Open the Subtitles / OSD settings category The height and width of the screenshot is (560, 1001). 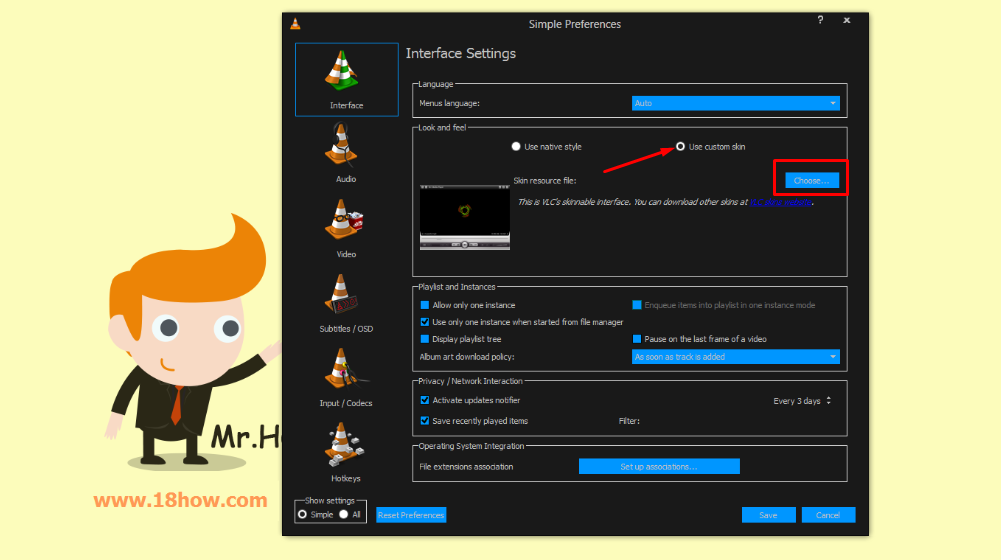pyautogui.click(x=346, y=303)
